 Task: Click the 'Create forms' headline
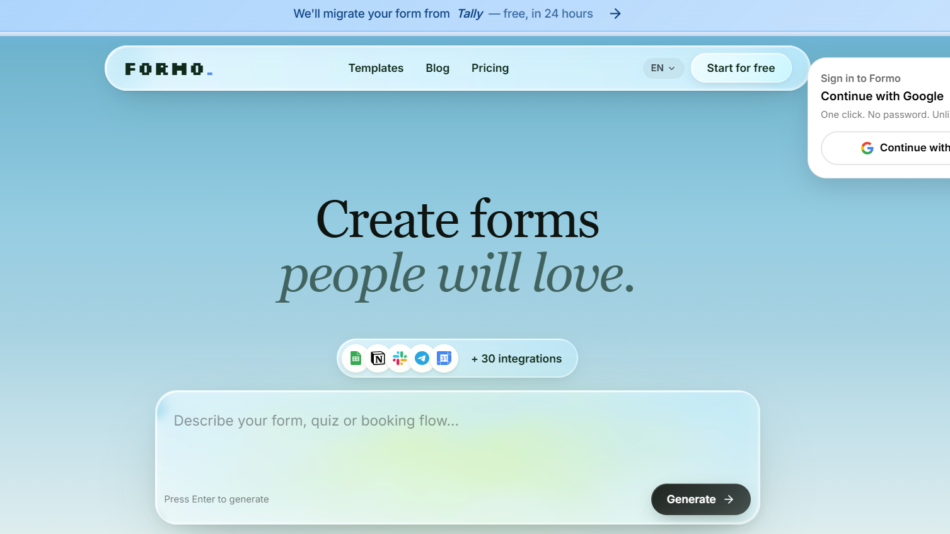[457, 219]
